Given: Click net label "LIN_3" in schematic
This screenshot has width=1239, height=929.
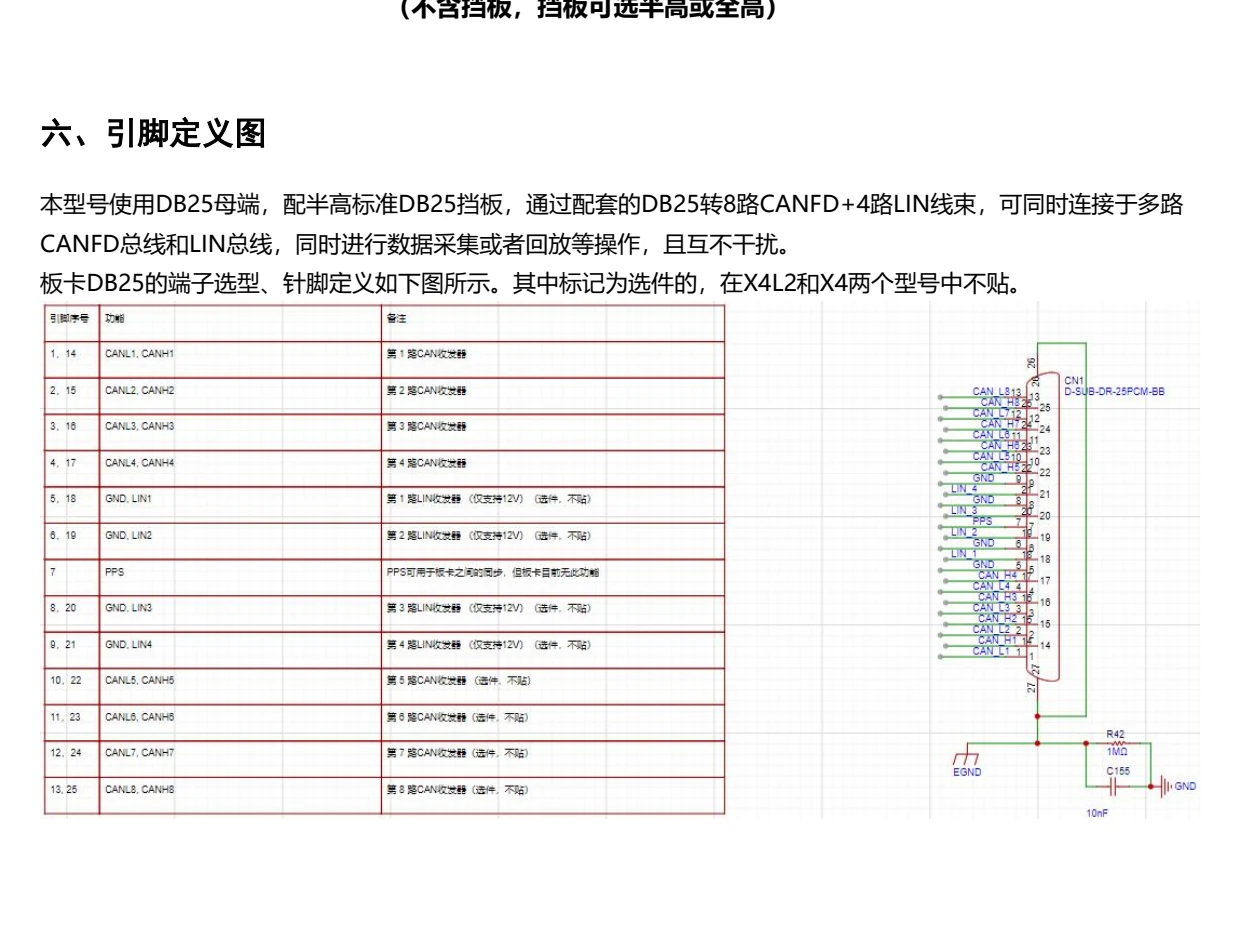Looking at the screenshot, I should 964,510.
